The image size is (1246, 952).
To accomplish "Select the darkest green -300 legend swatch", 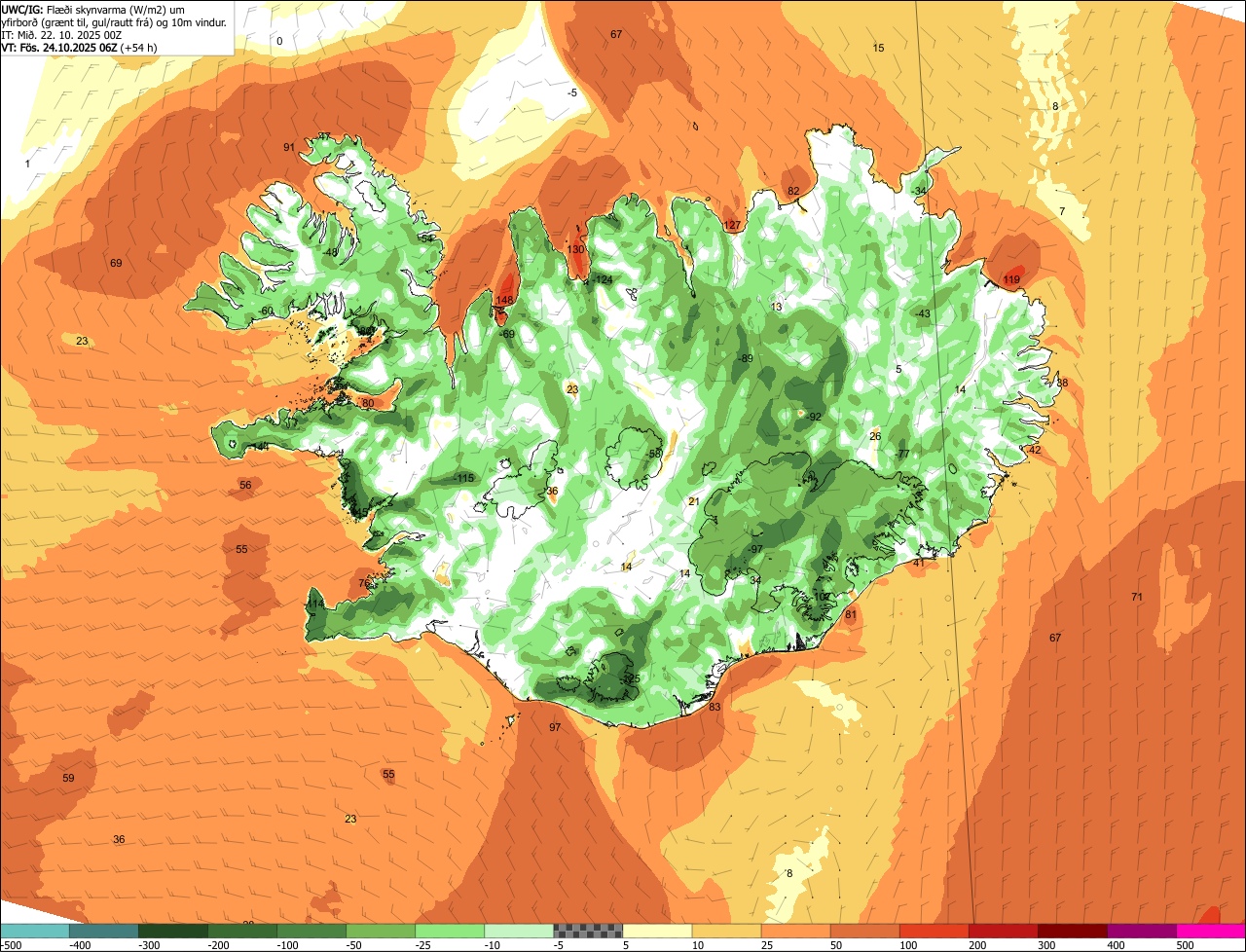I will pyautogui.click(x=172, y=931).
